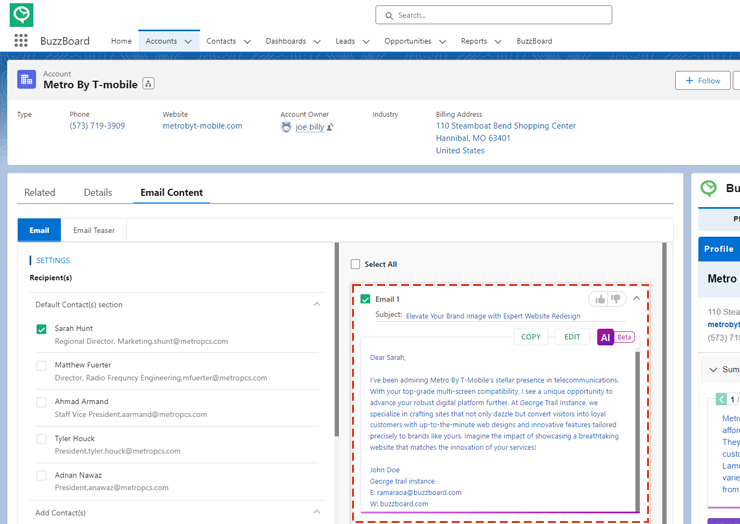Open the Accounts tab dropdown arrow
Viewport: 740px width, 524px height.
(x=188, y=42)
